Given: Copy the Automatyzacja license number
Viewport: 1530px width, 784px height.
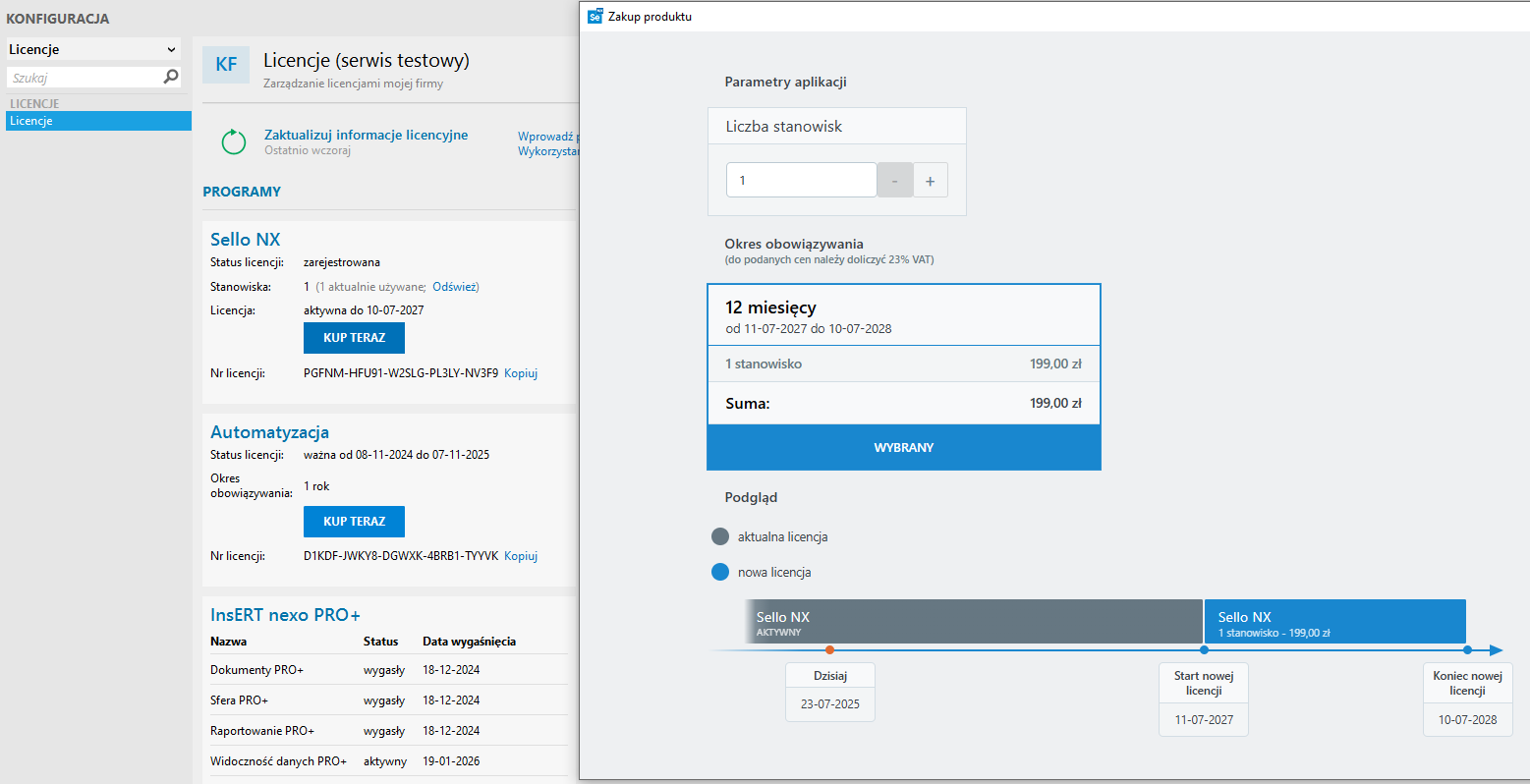Looking at the screenshot, I should 521,556.
